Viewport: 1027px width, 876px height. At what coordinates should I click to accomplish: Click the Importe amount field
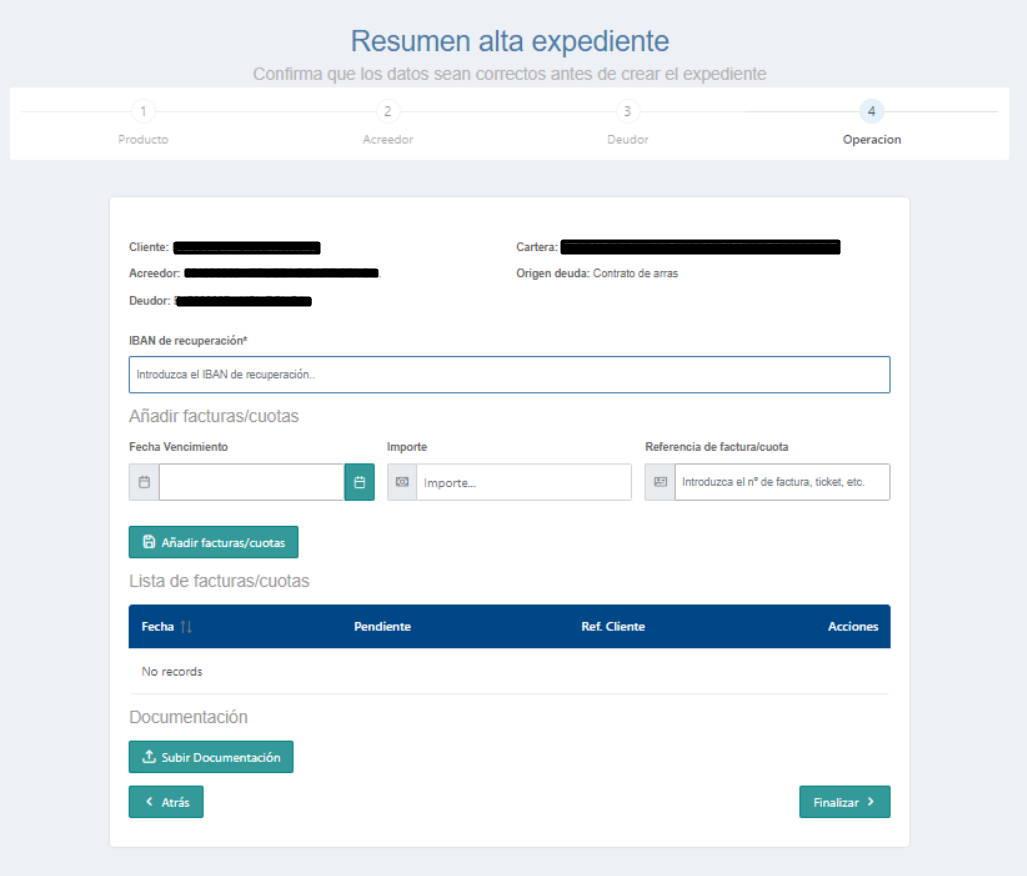point(524,482)
